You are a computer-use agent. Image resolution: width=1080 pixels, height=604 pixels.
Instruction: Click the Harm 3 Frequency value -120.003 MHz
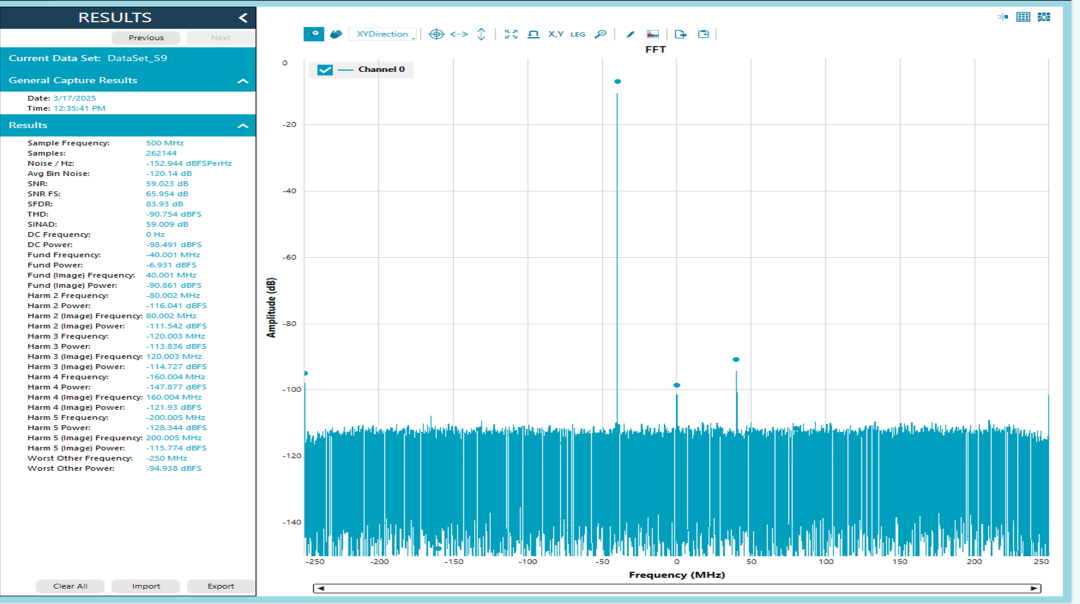tap(176, 336)
